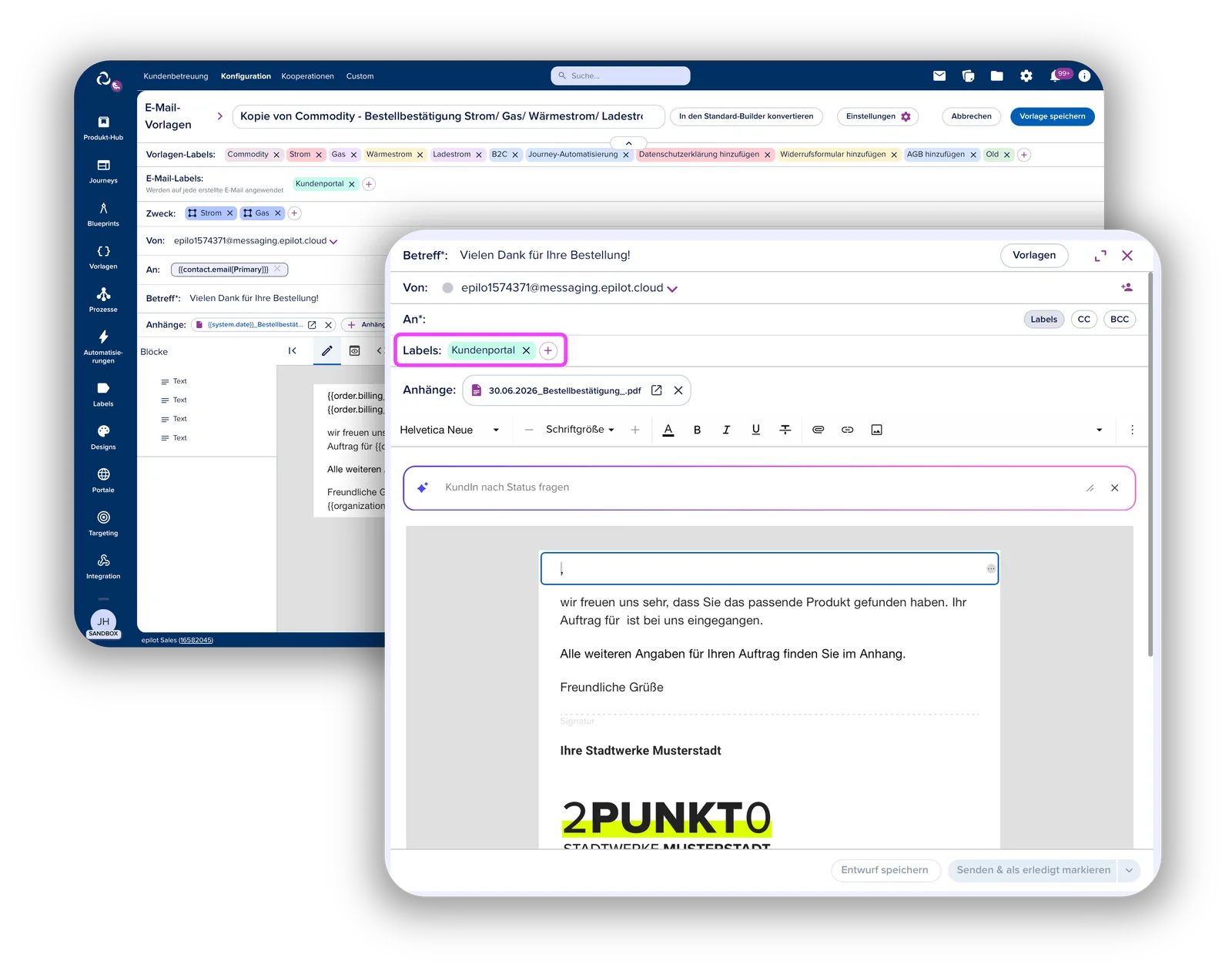Open Labels in the left sidebar
1232x971 pixels.
(x=103, y=394)
